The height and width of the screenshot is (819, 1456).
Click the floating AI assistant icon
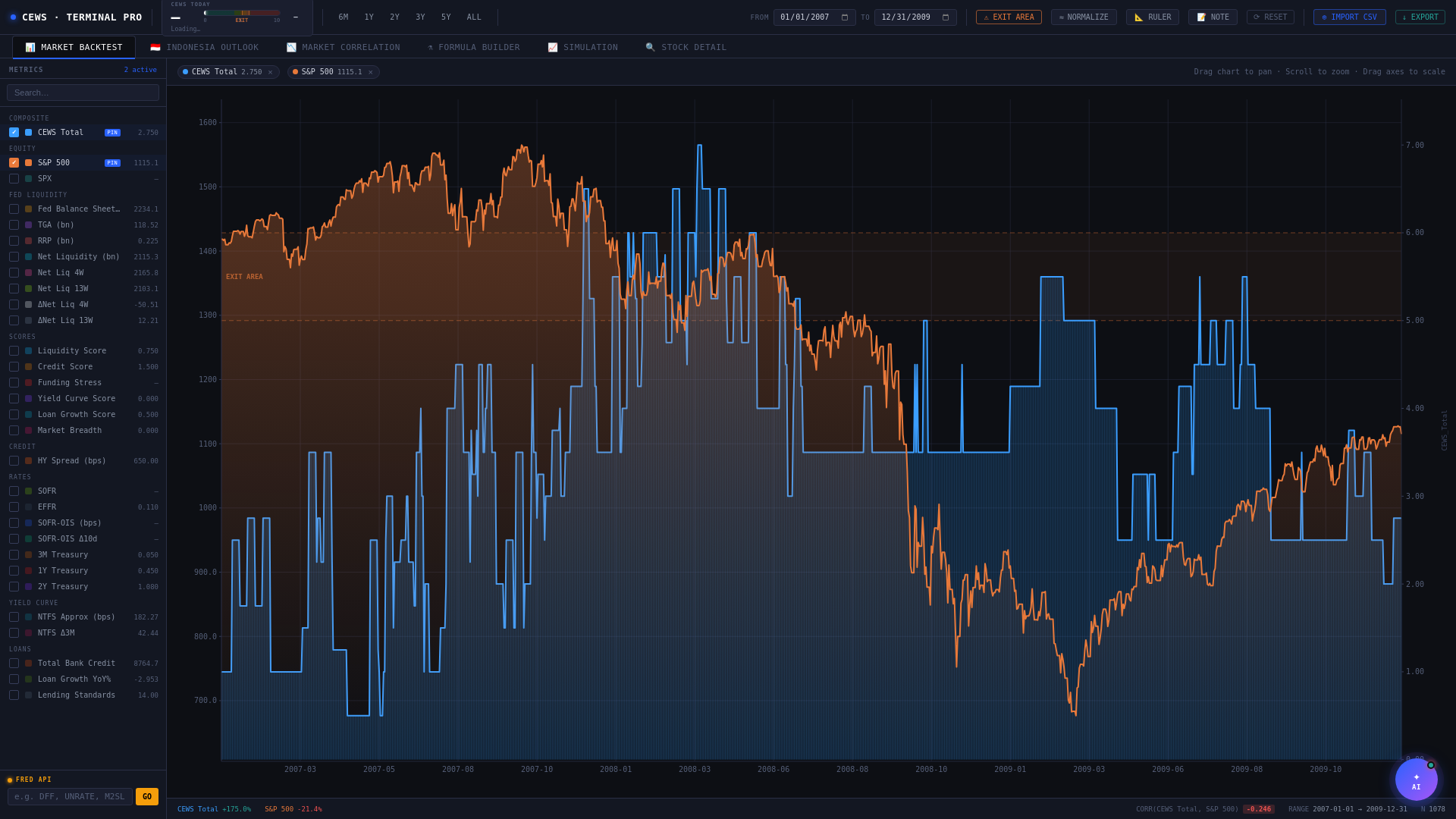(1416, 780)
